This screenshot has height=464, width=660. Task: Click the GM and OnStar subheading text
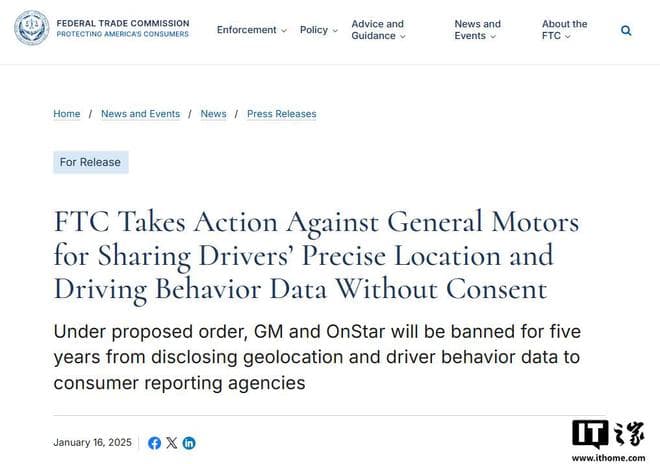(x=318, y=357)
